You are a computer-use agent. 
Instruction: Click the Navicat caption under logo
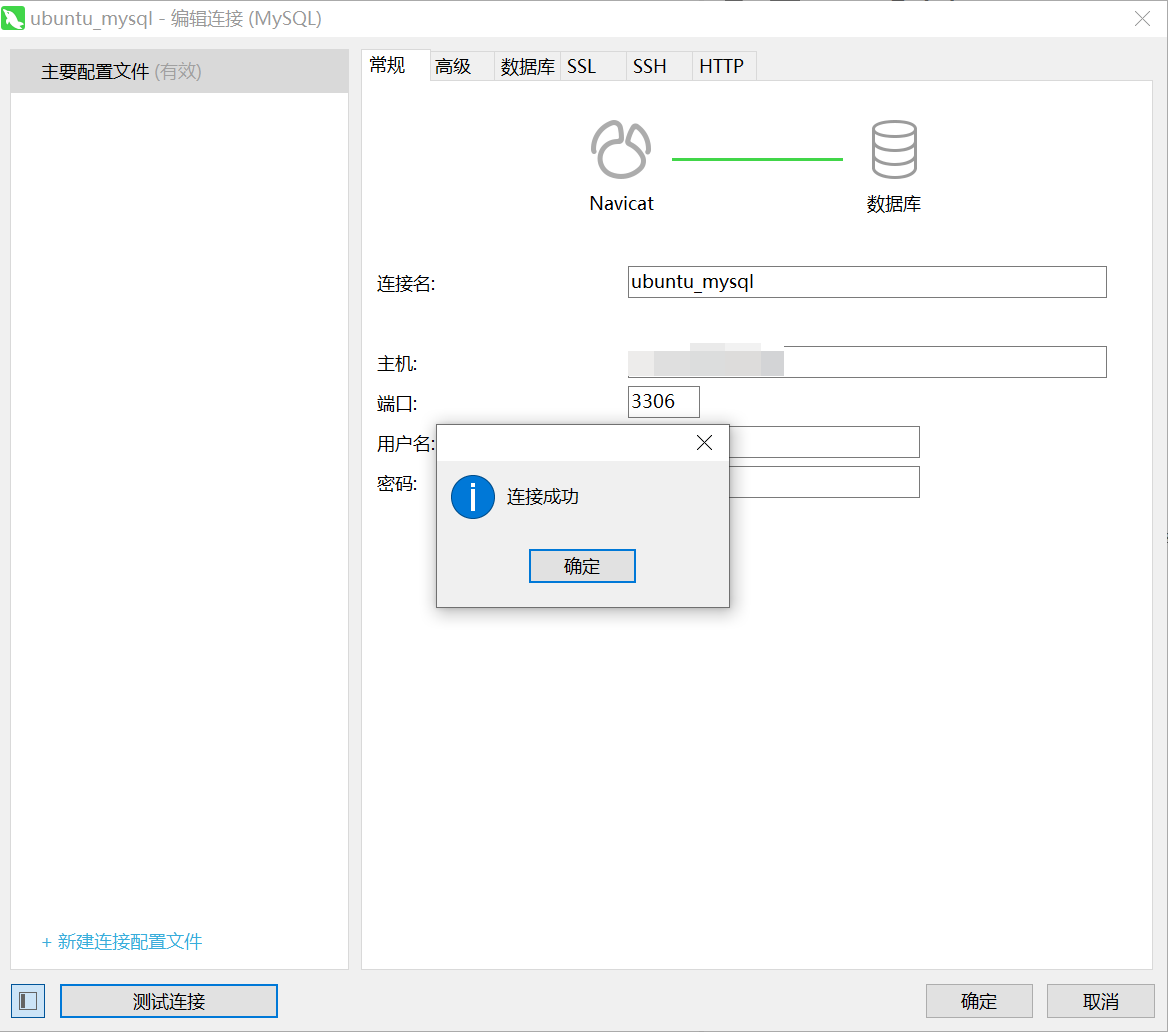pyautogui.click(x=621, y=203)
